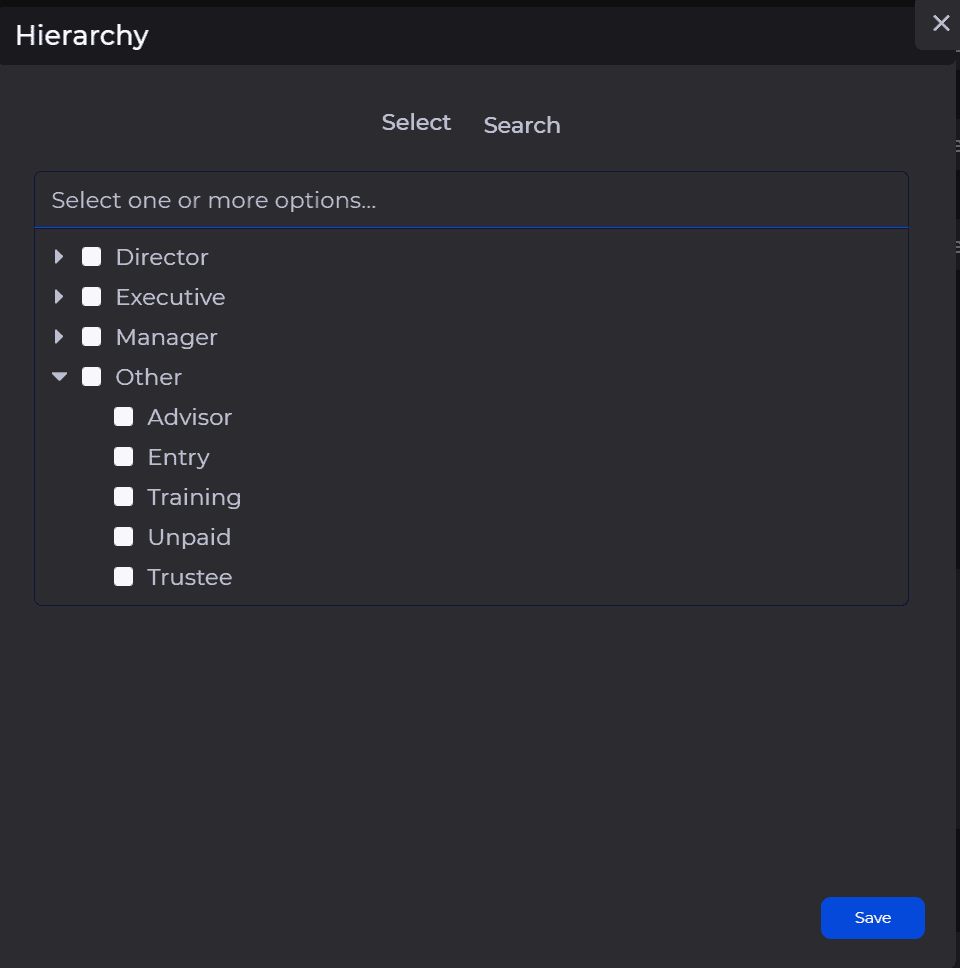Expand the Director tree node arrow
Viewport: 960px width, 968px height.
[x=59, y=257]
